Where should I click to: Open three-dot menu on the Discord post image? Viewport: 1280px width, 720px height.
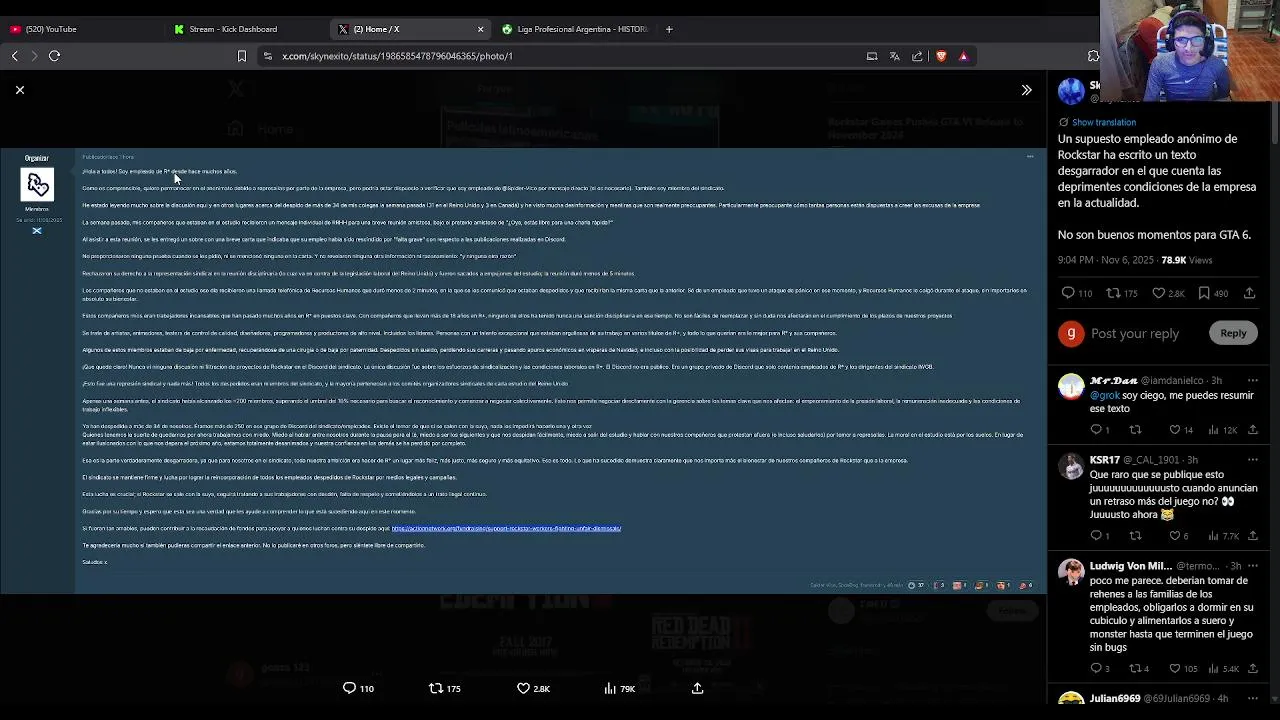click(1029, 157)
